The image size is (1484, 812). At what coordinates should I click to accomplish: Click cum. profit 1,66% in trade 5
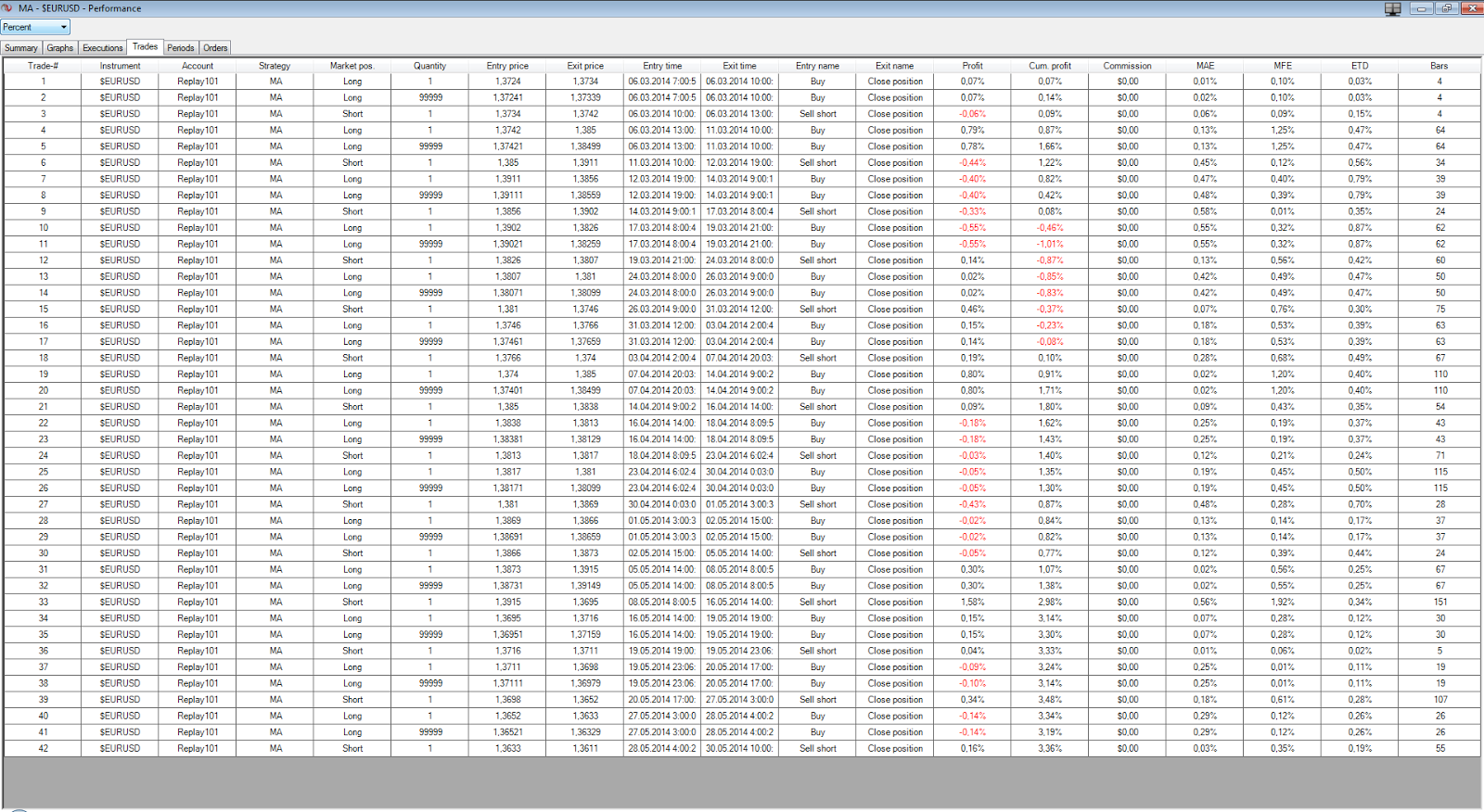click(x=1050, y=146)
